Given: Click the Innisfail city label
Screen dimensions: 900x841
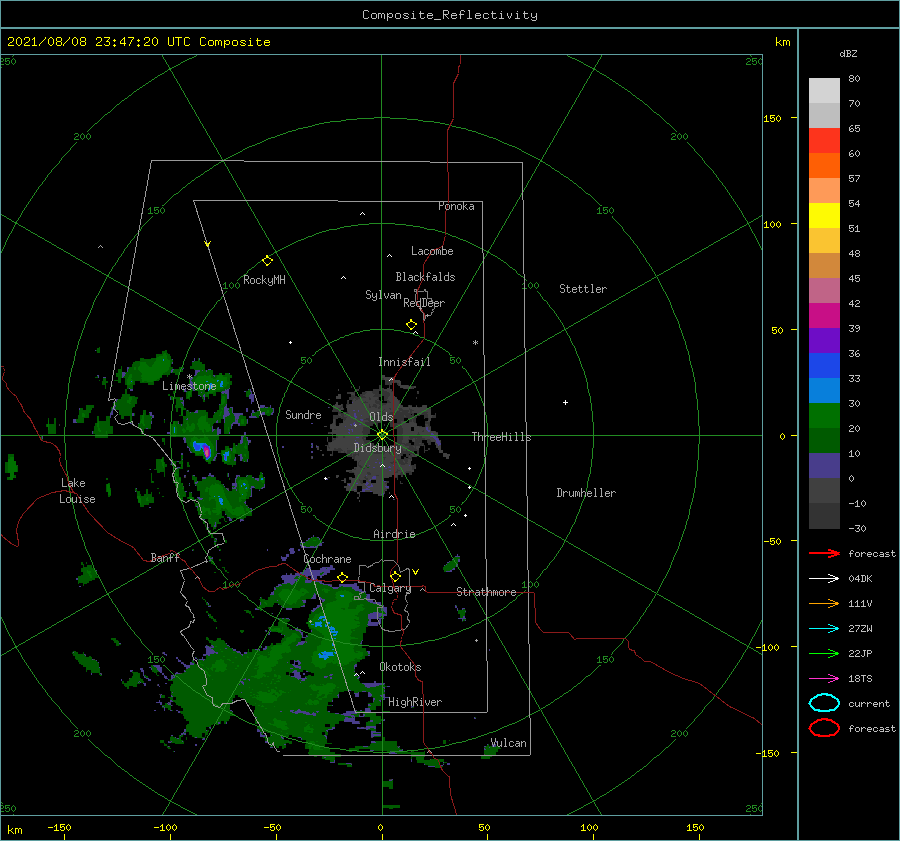Looking at the screenshot, I should point(404,362).
